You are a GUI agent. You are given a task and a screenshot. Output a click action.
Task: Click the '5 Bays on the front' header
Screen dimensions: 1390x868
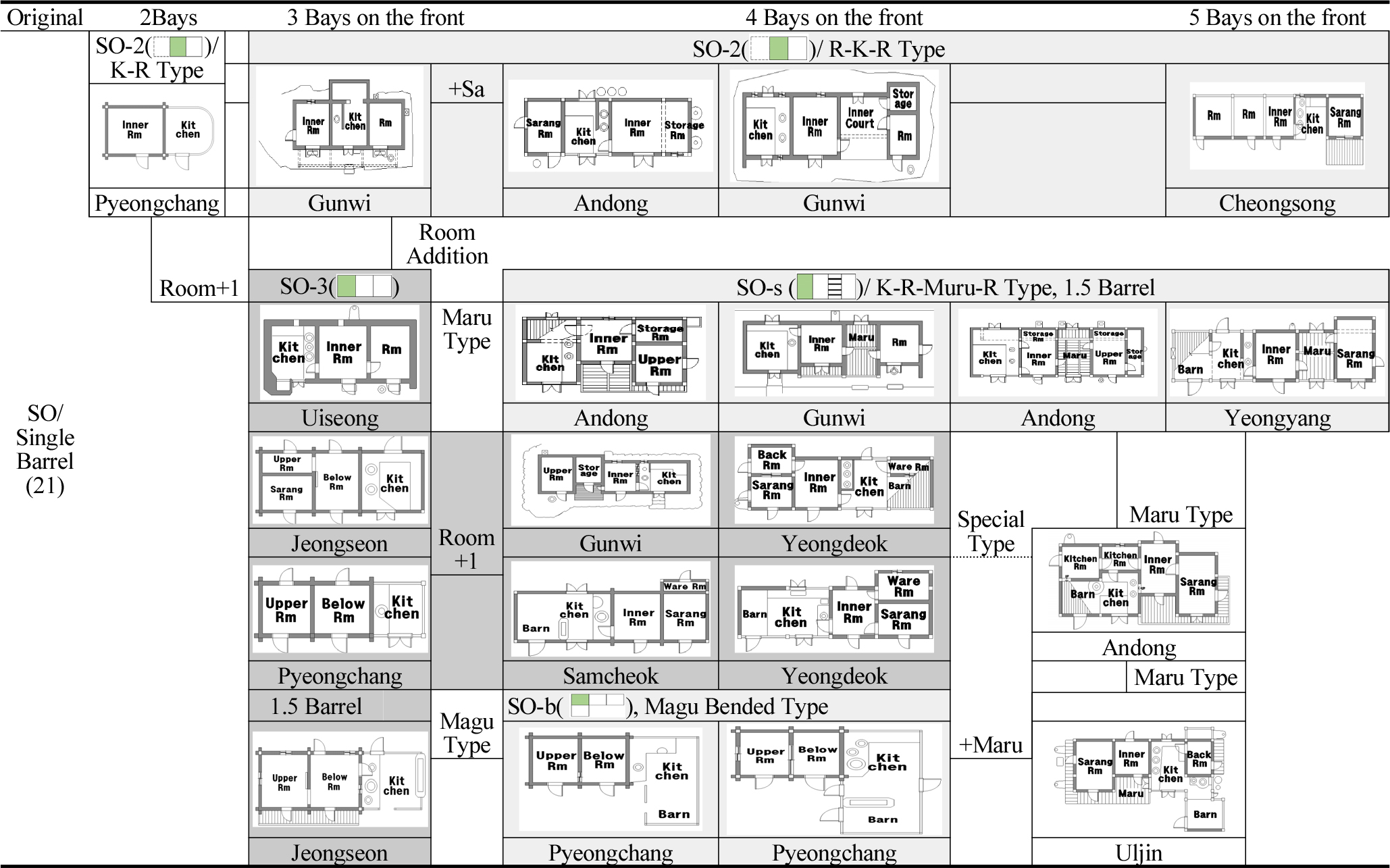click(1277, 17)
